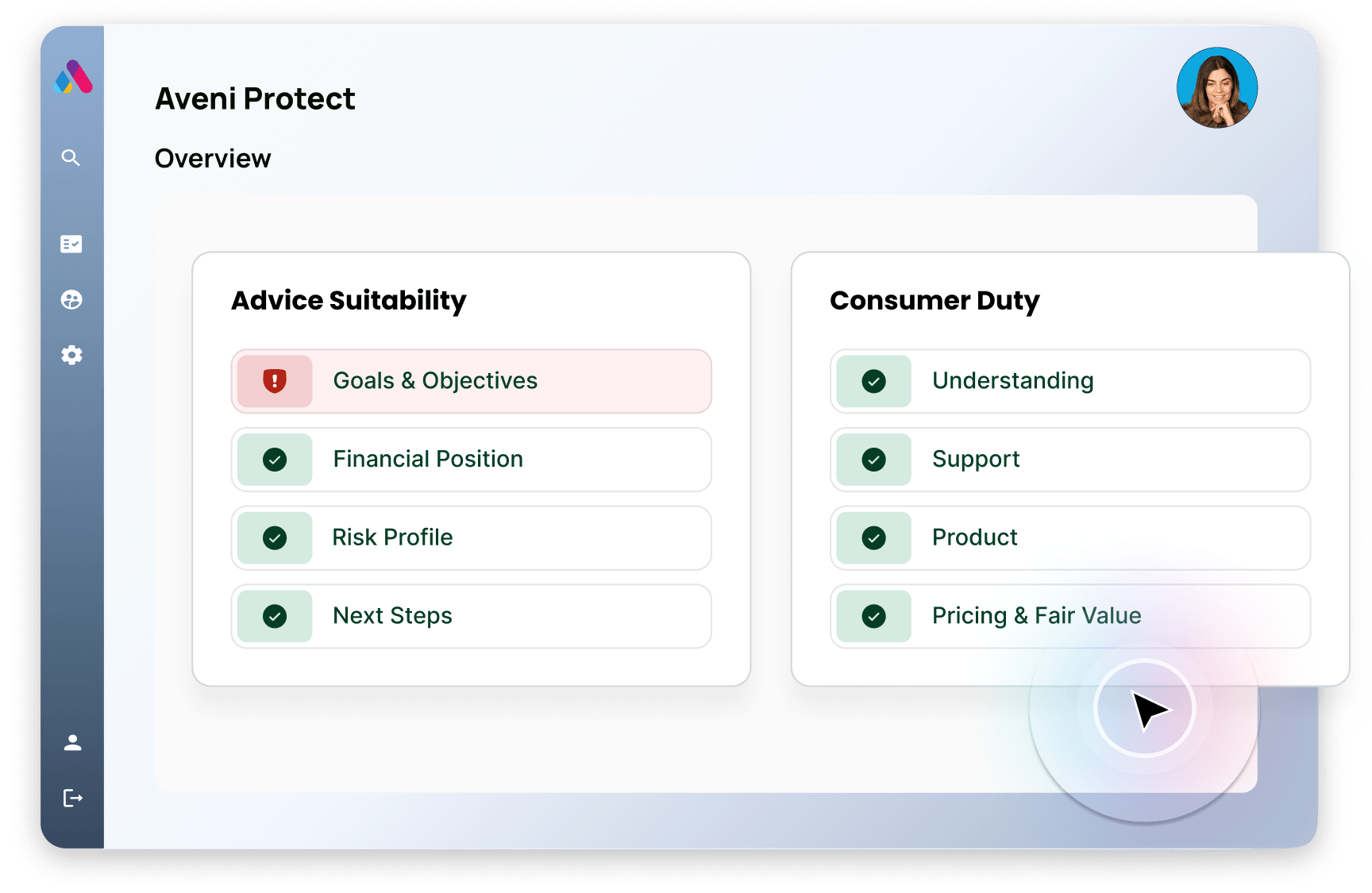Open the user account sidebar icon
The width and height of the screenshot is (1372, 893).
72,743
